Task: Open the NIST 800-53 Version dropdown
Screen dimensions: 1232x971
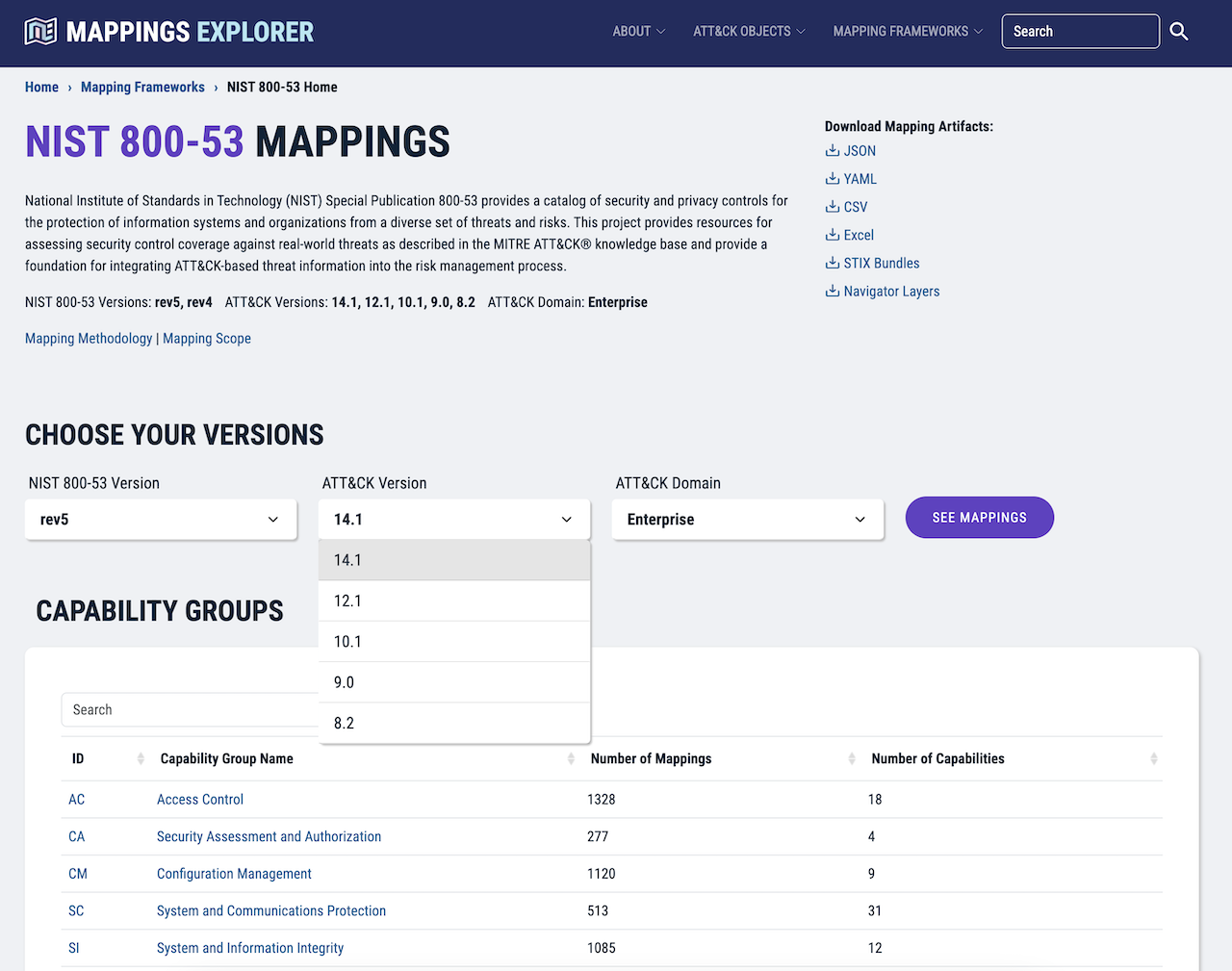Action: pyautogui.click(x=161, y=520)
